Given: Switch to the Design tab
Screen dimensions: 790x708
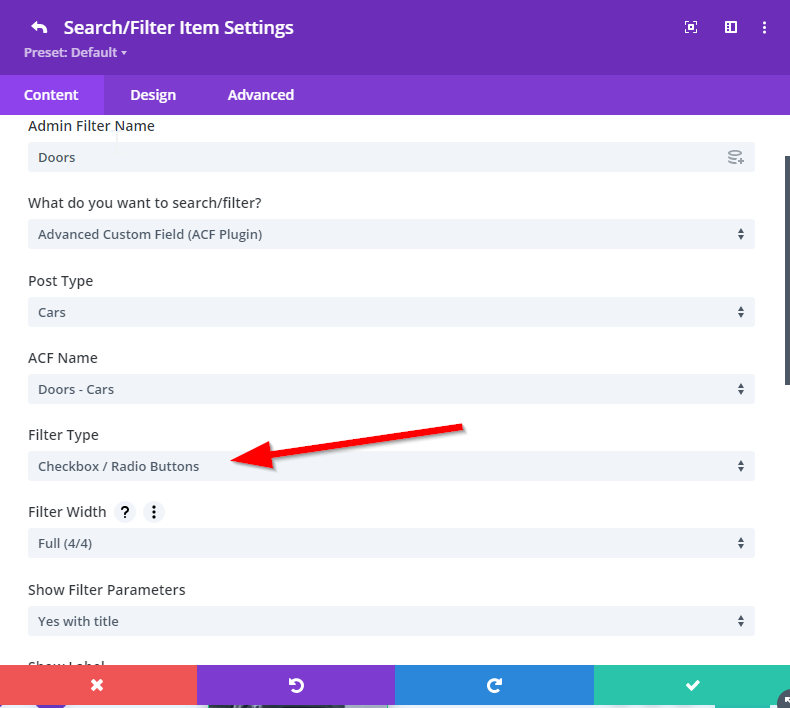Looking at the screenshot, I should pos(153,95).
